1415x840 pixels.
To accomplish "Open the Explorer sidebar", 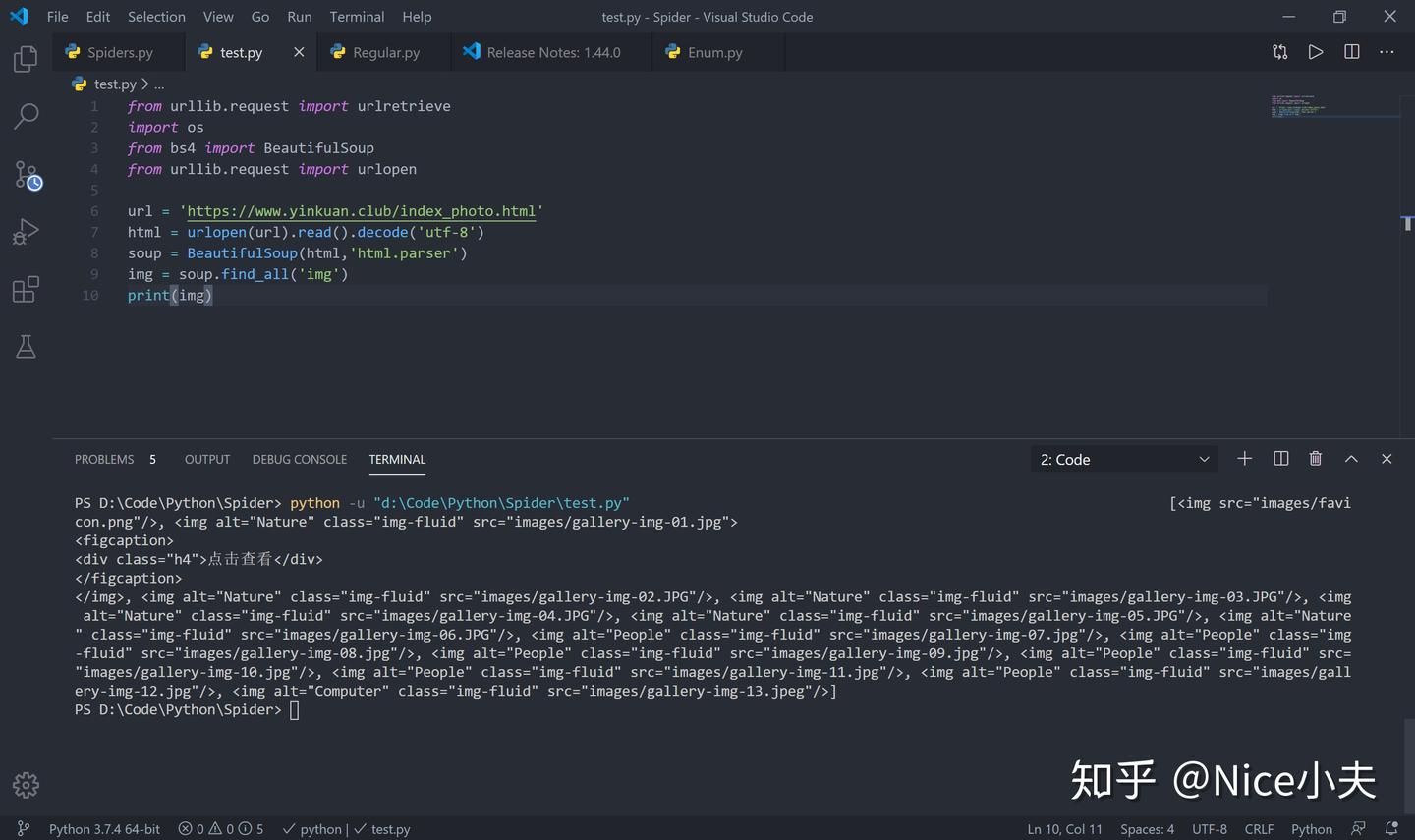I will (x=25, y=58).
